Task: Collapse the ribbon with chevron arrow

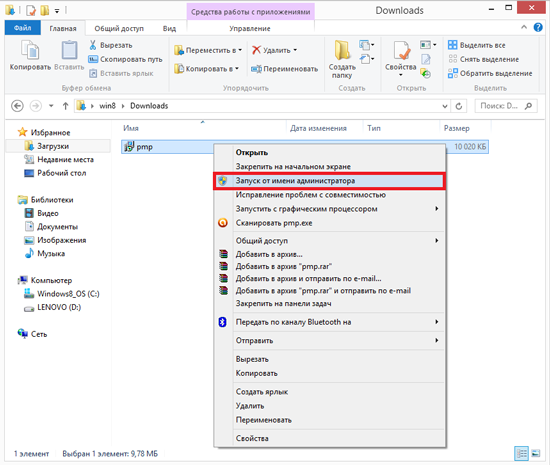Action: coord(524,27)
